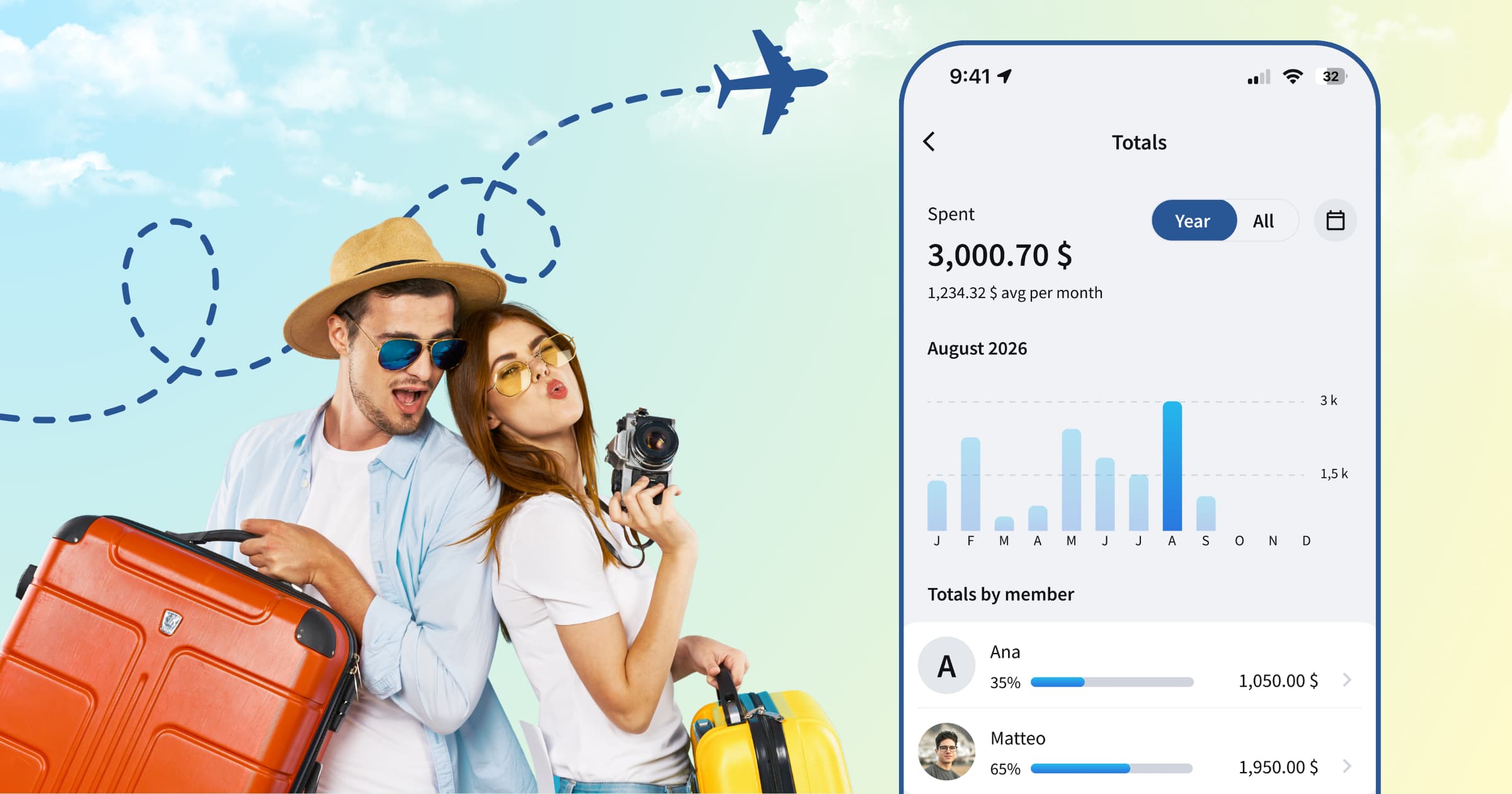
Task: Tap the 'Spent' label
Action: (951, 214)
